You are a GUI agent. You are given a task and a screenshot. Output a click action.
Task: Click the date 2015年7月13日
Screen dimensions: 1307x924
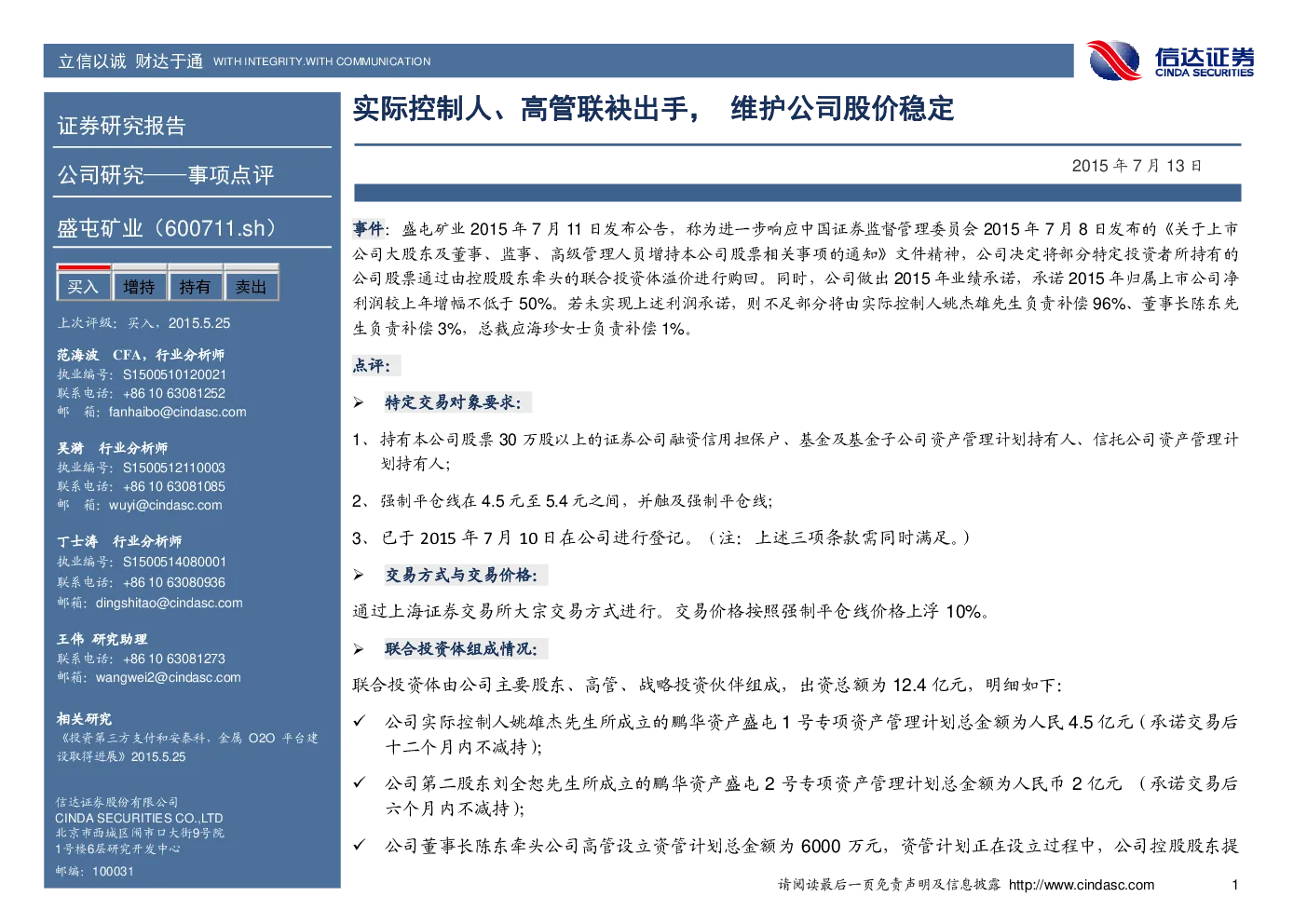pos(1137,166)
